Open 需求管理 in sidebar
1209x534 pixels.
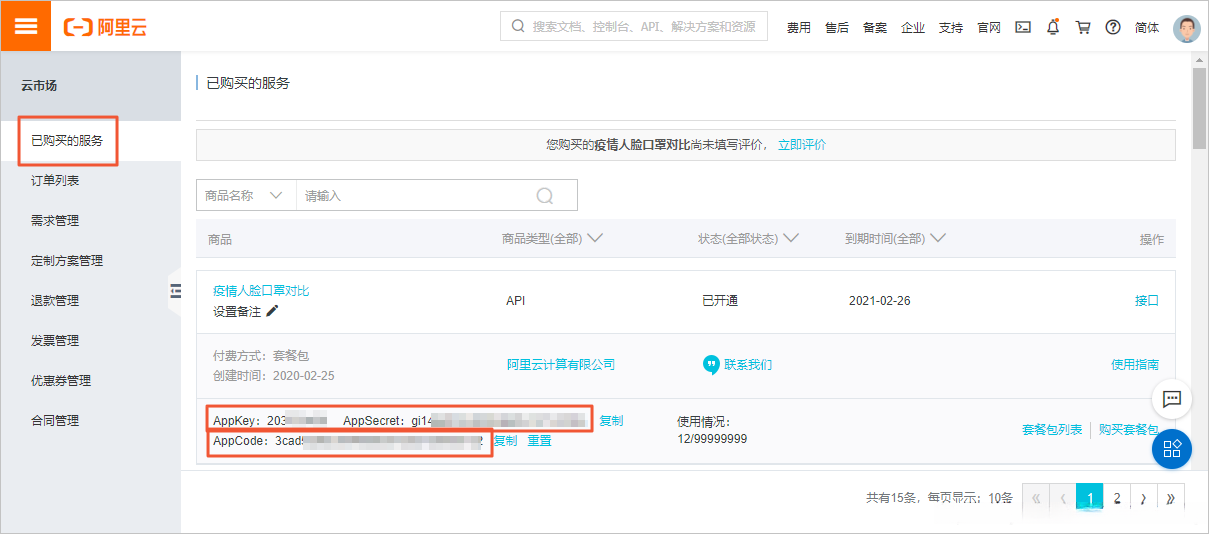55,221
